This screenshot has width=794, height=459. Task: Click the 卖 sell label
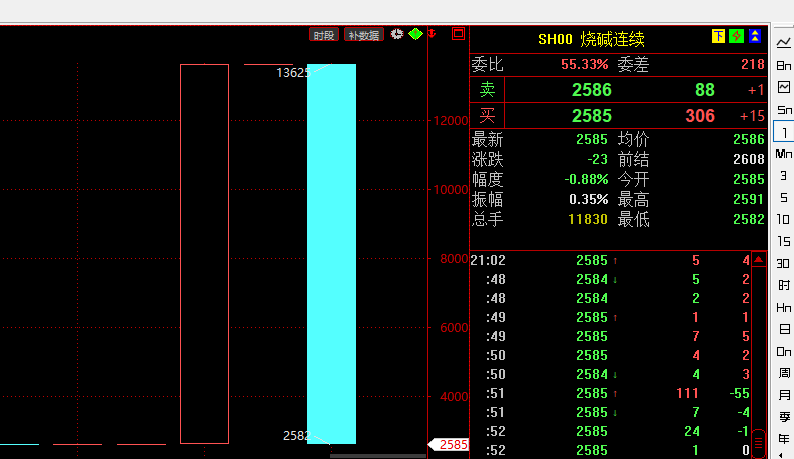point(487,90)
